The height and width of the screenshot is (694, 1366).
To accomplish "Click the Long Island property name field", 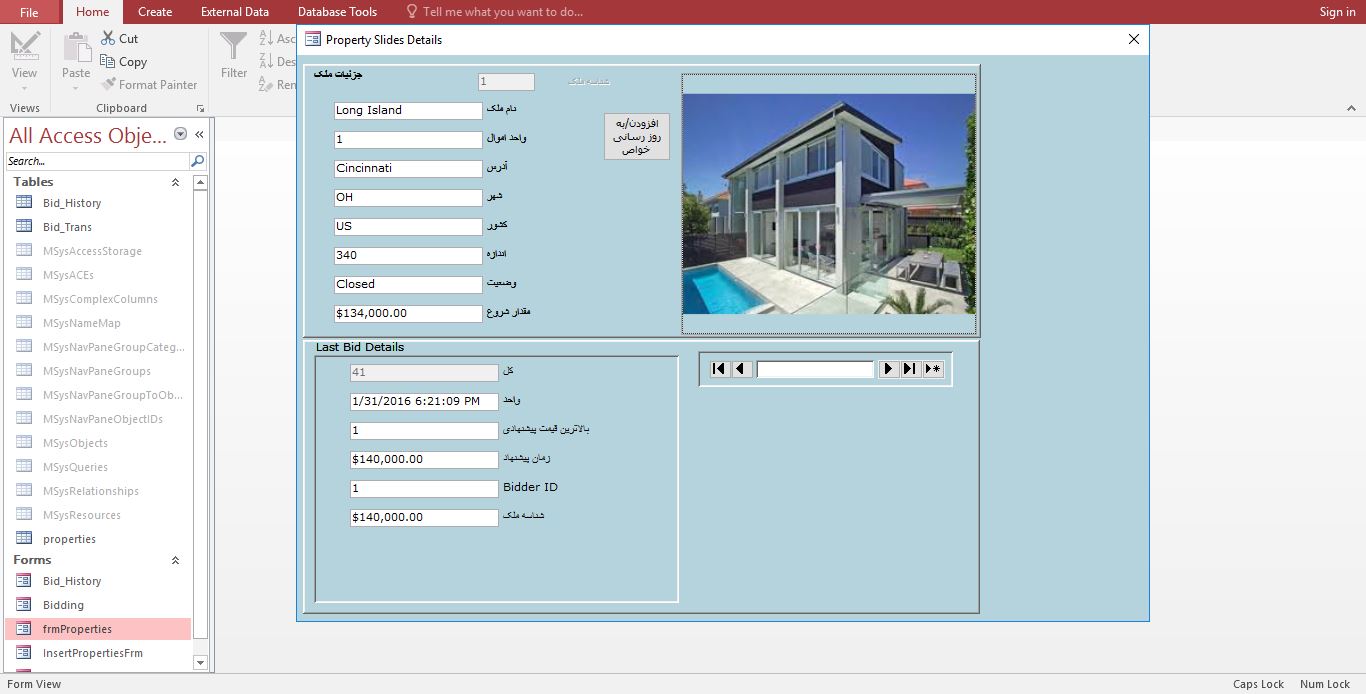I will point(408,111).
